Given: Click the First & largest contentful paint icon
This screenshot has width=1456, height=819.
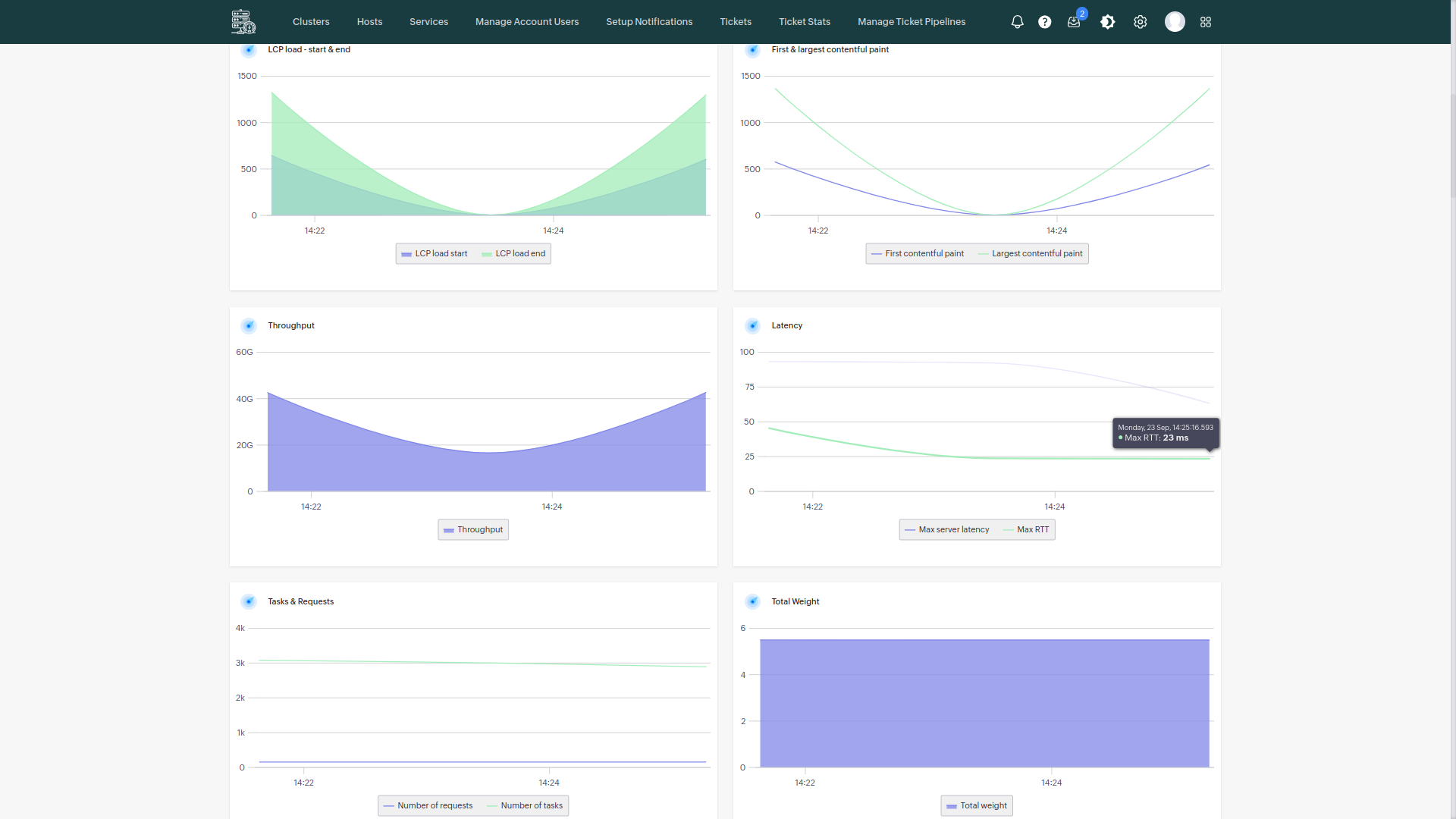Looking at the screenshot, I should [x=752, y=50].
